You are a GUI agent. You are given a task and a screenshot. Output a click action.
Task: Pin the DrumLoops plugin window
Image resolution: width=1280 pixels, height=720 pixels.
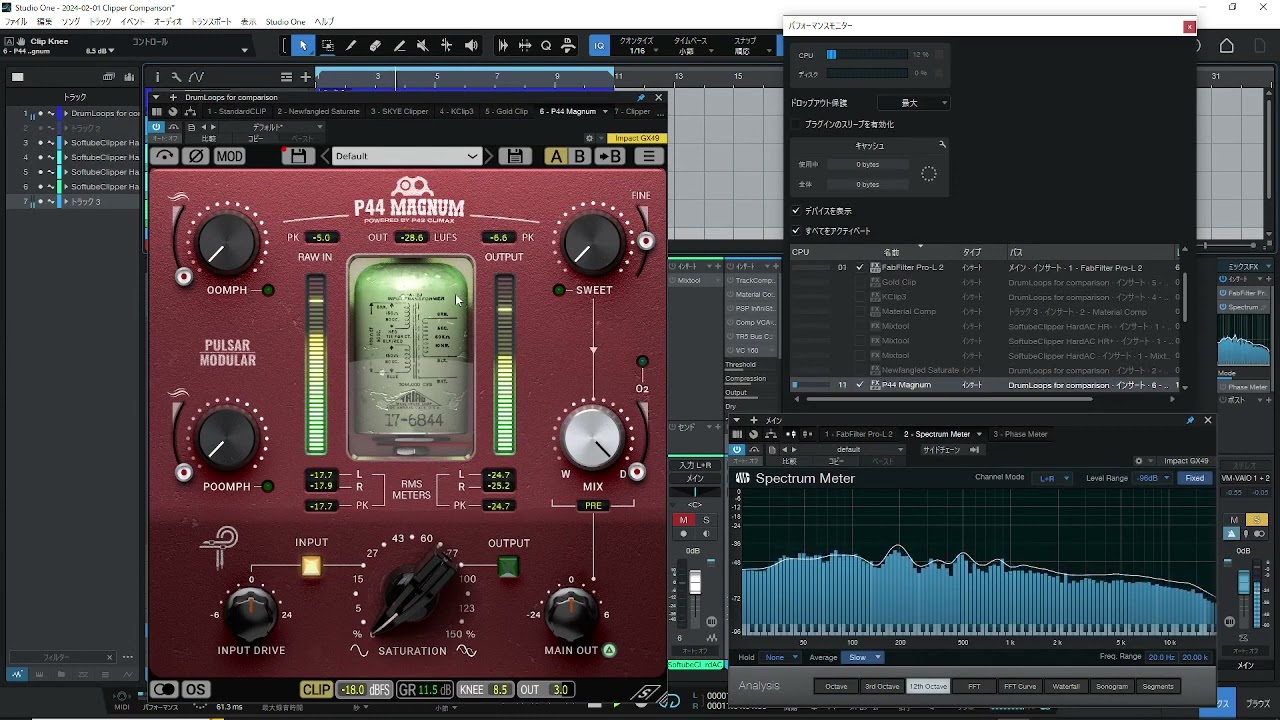(641, 97)
